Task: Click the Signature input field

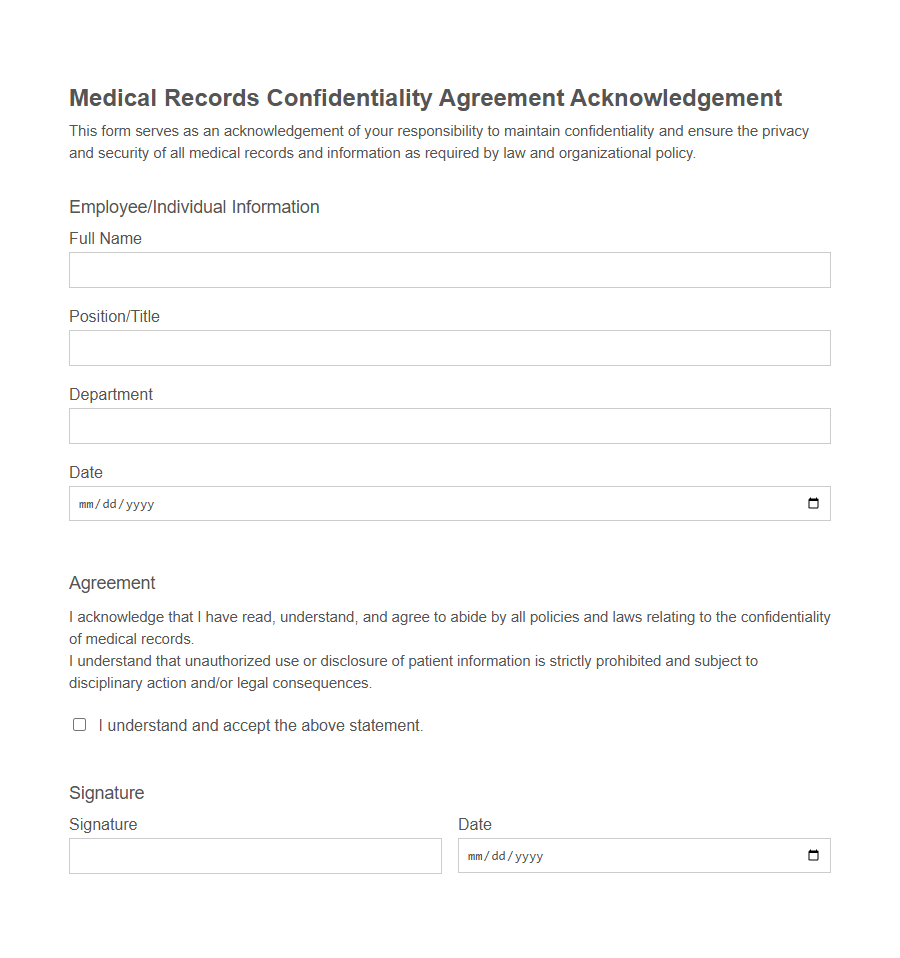Action: (x=255, y=855)
